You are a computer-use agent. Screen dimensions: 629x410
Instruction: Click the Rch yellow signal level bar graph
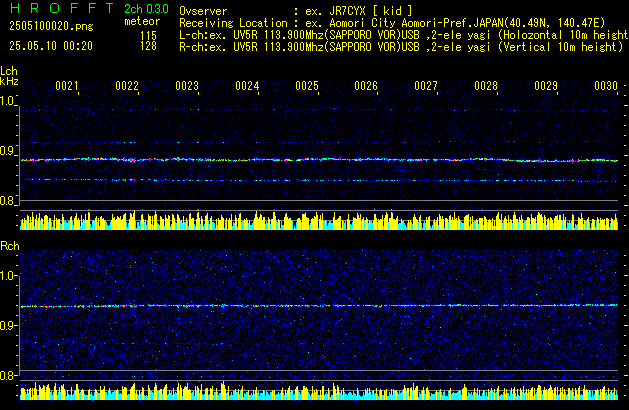[319, 391]
